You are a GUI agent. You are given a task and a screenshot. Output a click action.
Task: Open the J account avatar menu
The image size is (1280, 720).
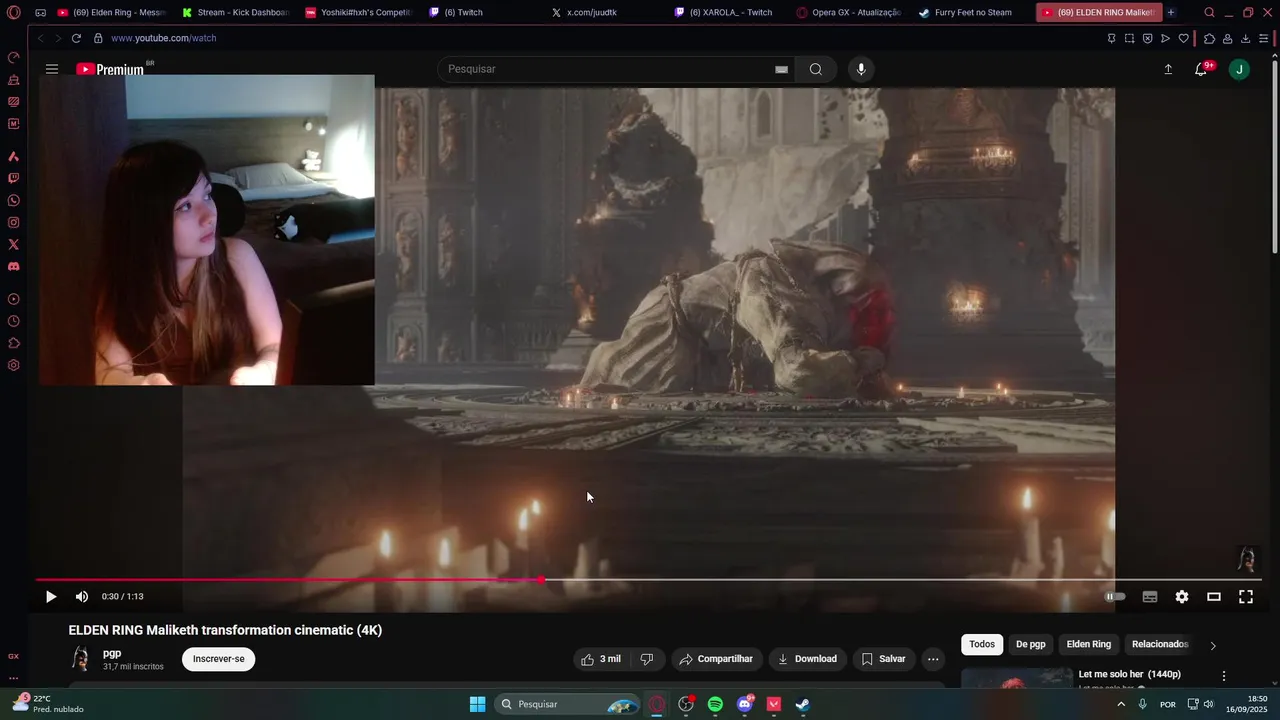tap(1239, 69)
